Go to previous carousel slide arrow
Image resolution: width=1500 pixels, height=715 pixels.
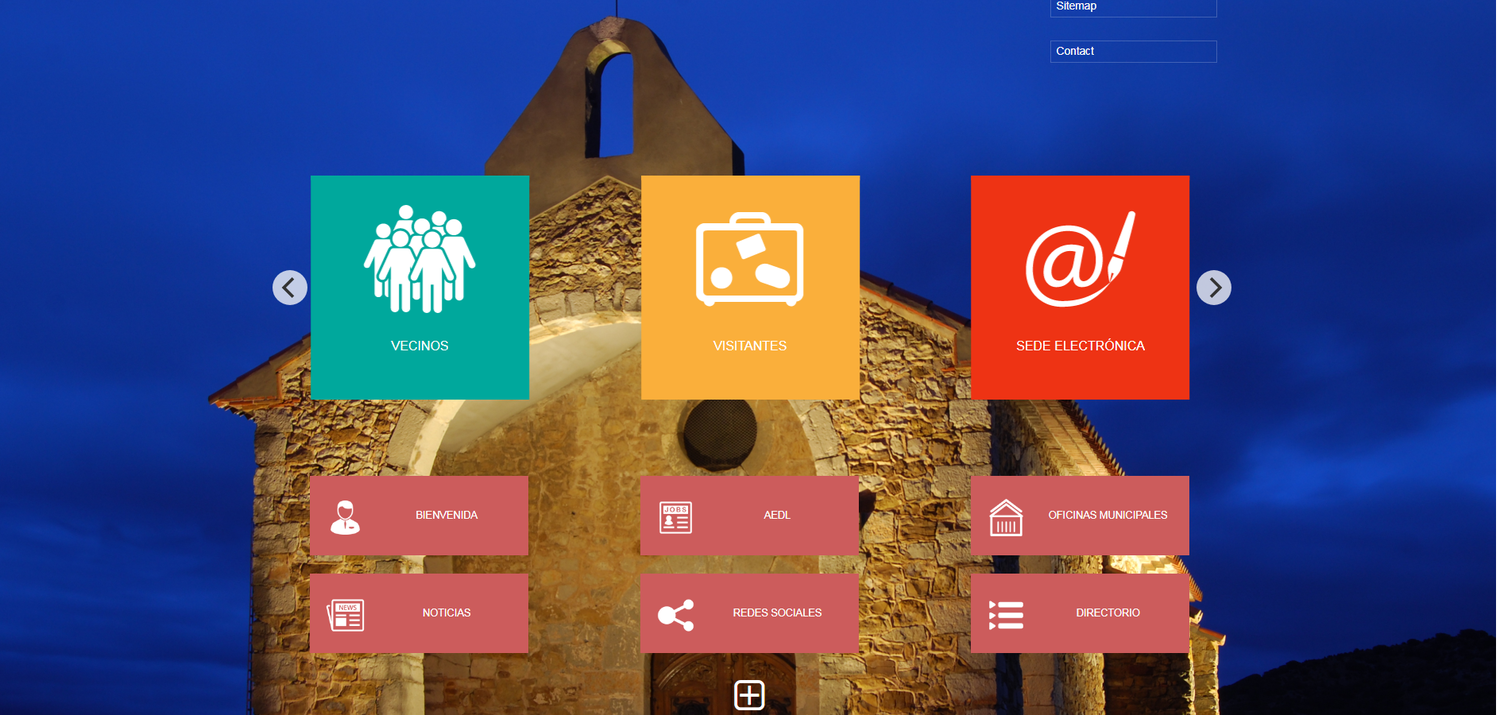pos(289,288)
